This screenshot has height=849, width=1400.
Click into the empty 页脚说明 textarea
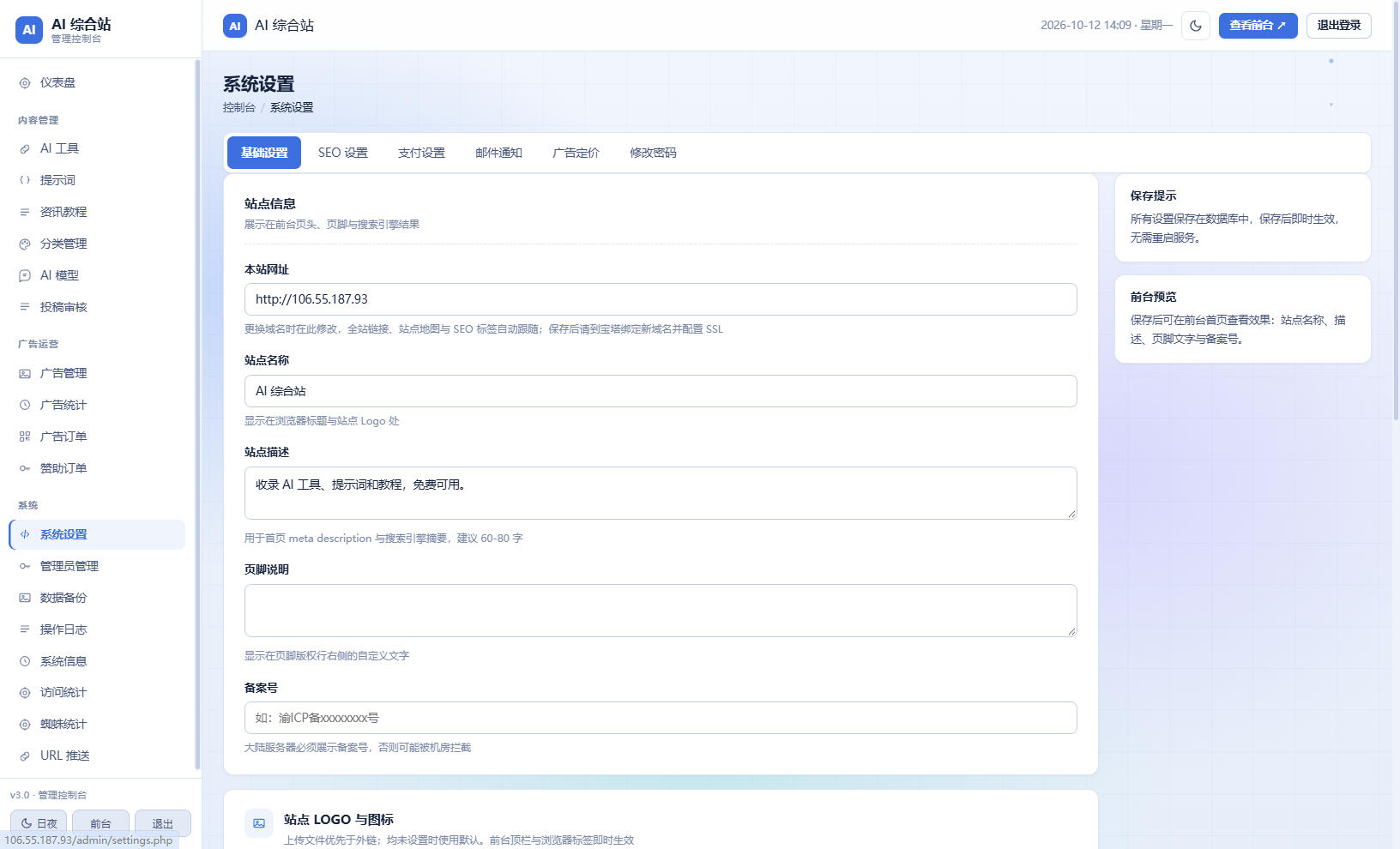click(x=661, y=611)
